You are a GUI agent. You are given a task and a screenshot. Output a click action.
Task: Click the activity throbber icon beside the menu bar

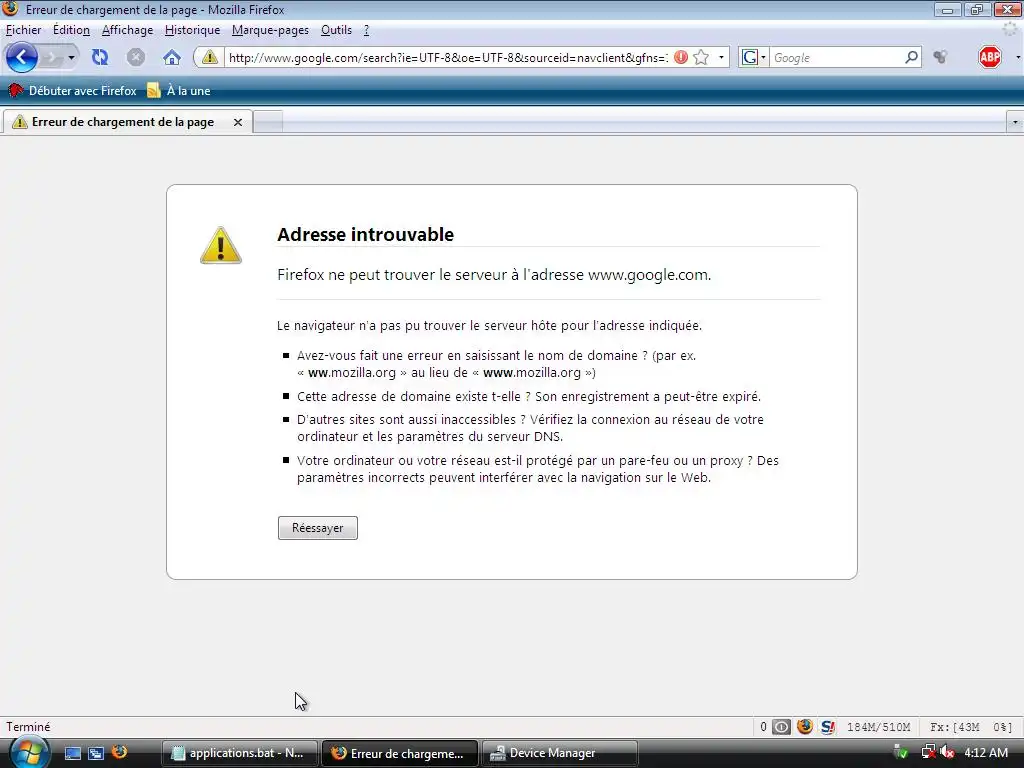click(1010, 29)
